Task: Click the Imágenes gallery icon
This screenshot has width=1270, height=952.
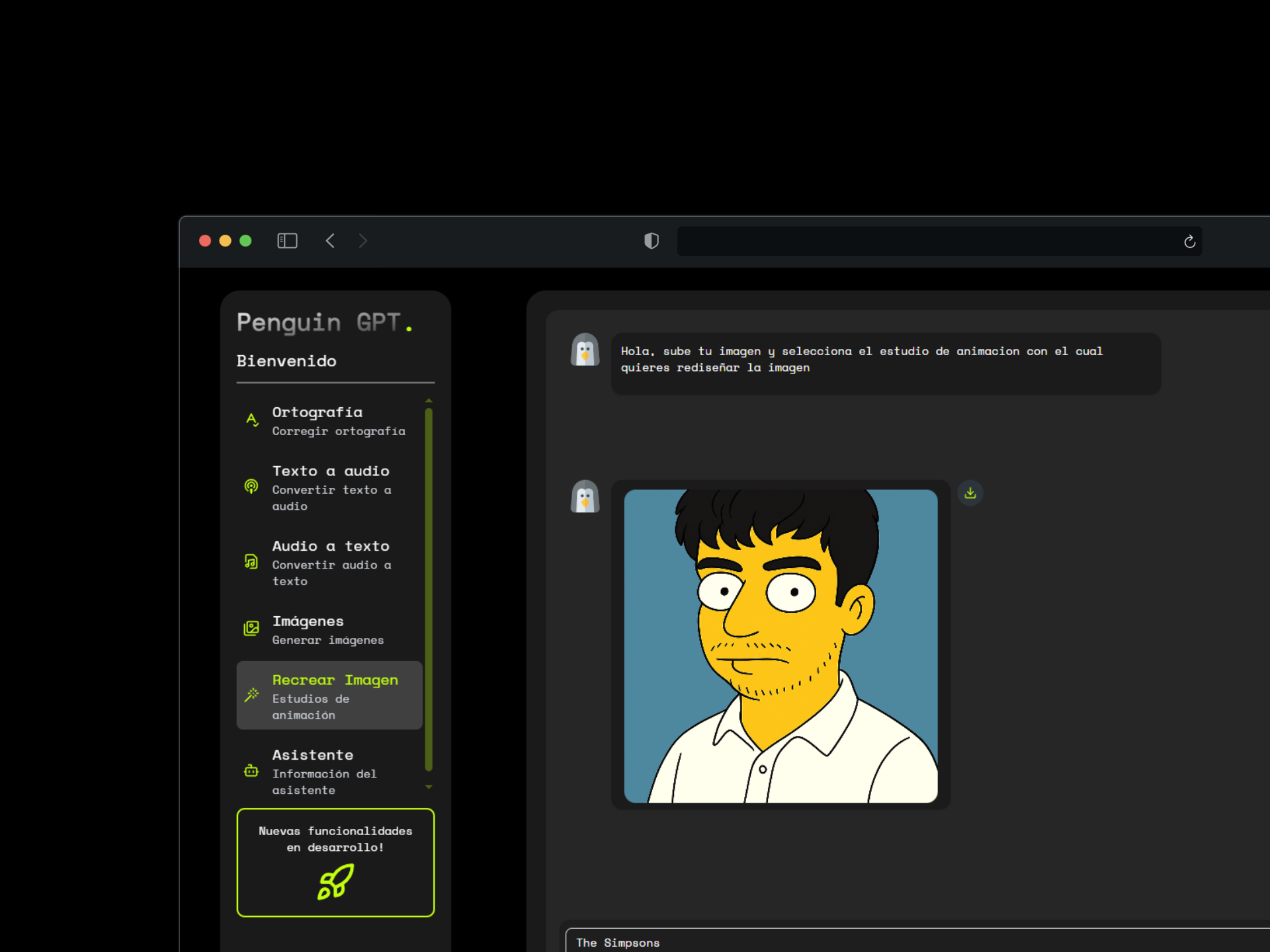Action: (251, 628)
